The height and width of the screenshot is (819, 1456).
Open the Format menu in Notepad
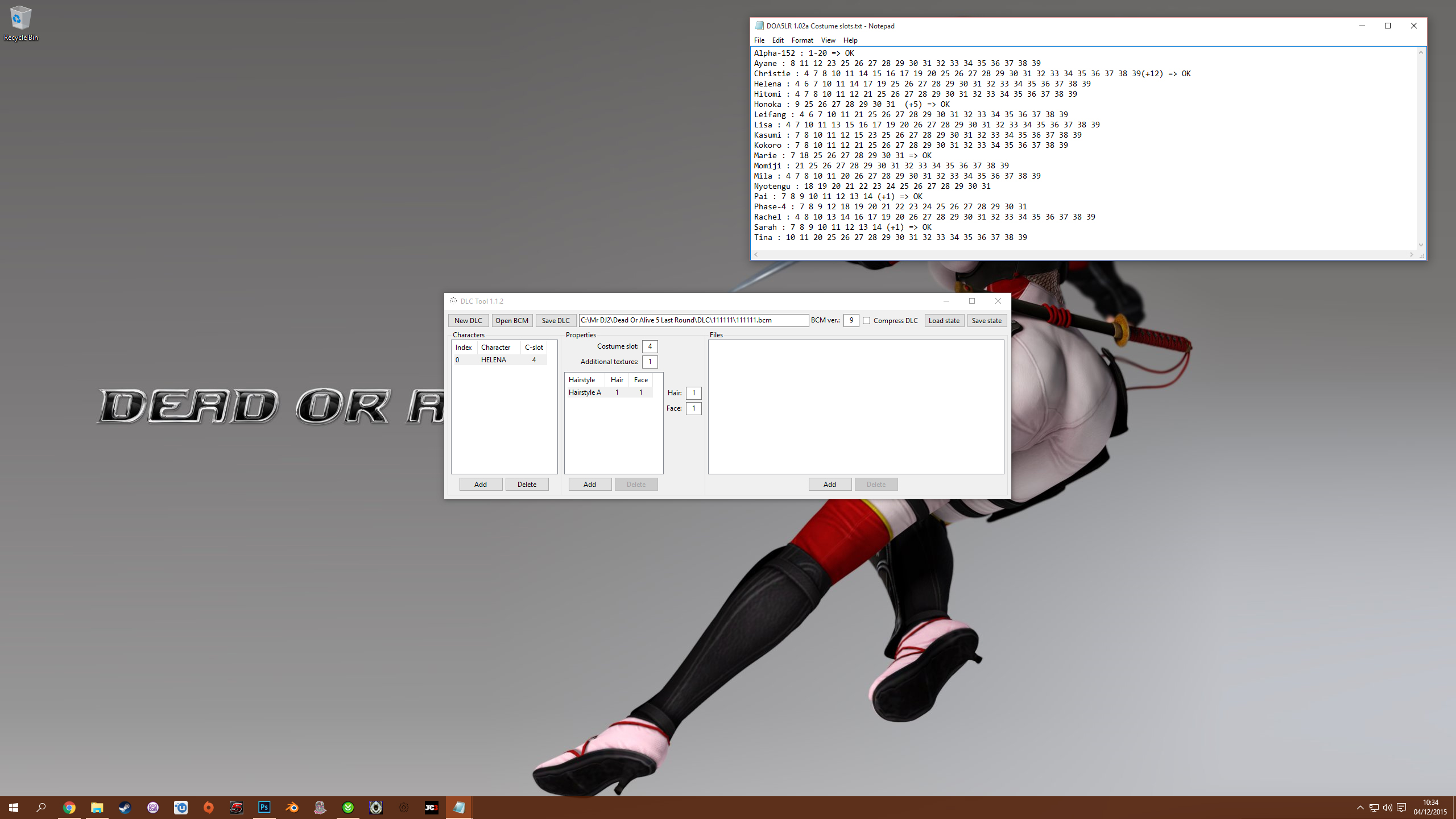[x=802, y=40]
